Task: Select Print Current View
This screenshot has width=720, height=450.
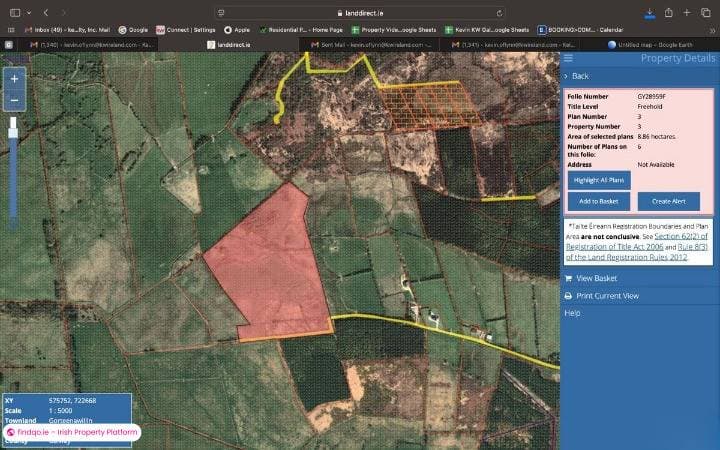Action: click(607, 296)
